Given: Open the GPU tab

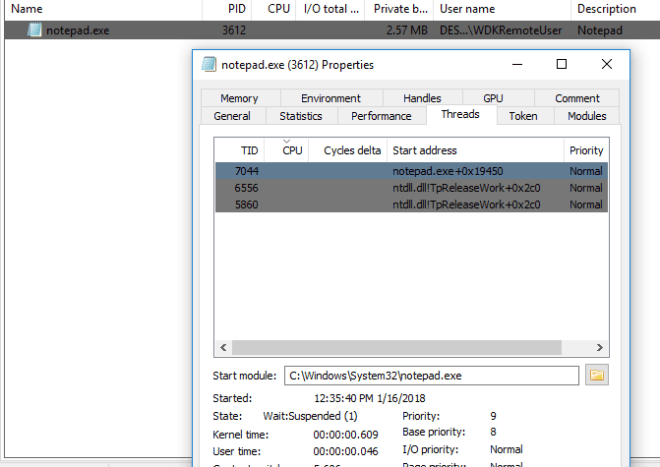Looking at the screenshot, I should tap(493, 98).
